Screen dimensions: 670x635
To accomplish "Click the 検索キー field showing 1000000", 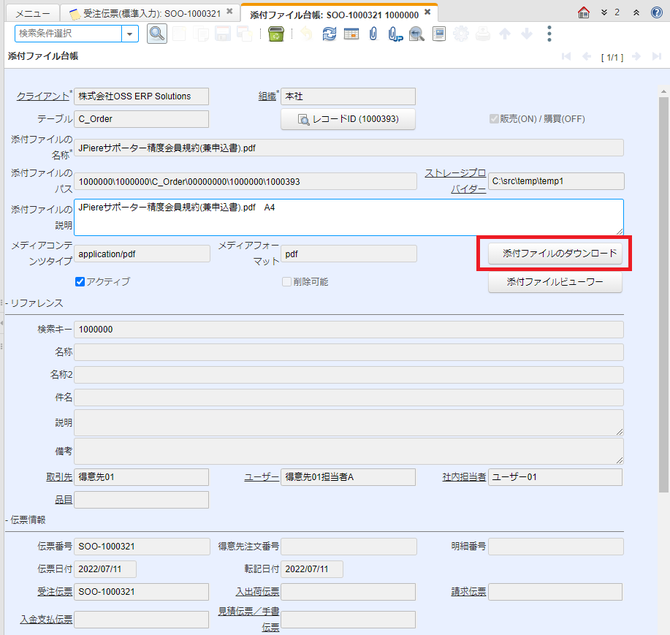I will point(349,329).
